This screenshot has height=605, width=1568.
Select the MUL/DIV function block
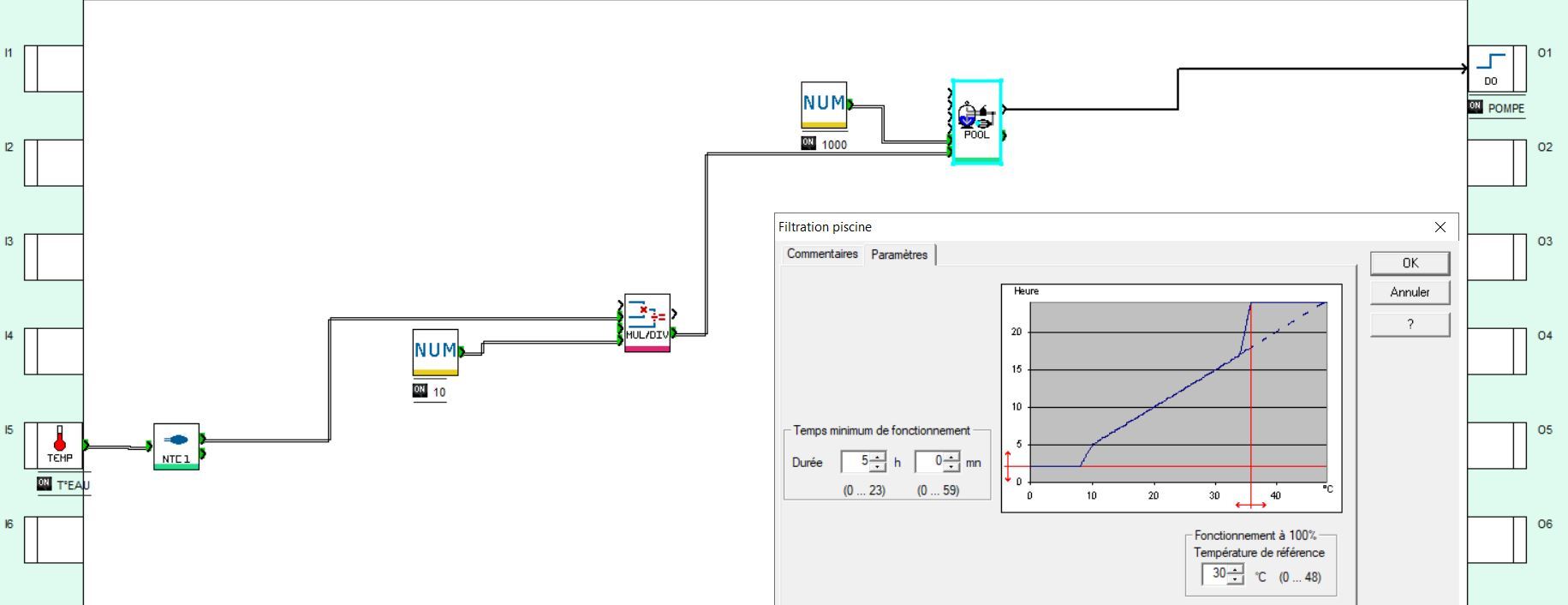[x=647, y=323]
